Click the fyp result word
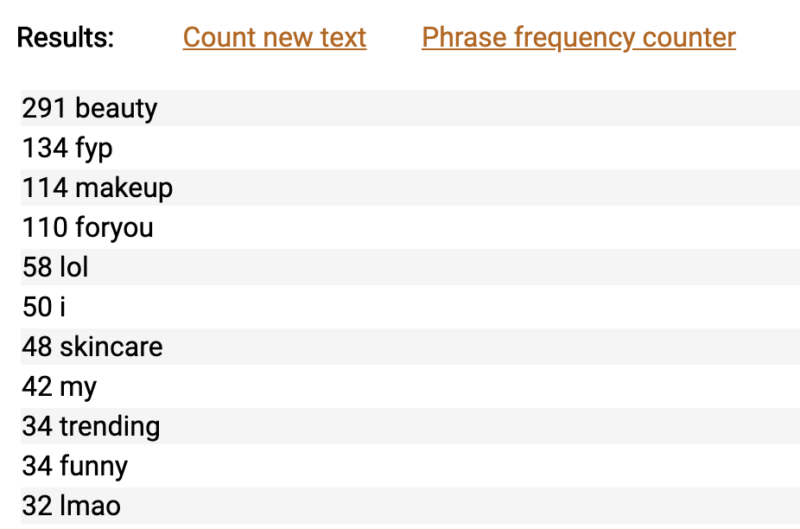Viewport: 800px width, 529px height. [x=94, y=148]
